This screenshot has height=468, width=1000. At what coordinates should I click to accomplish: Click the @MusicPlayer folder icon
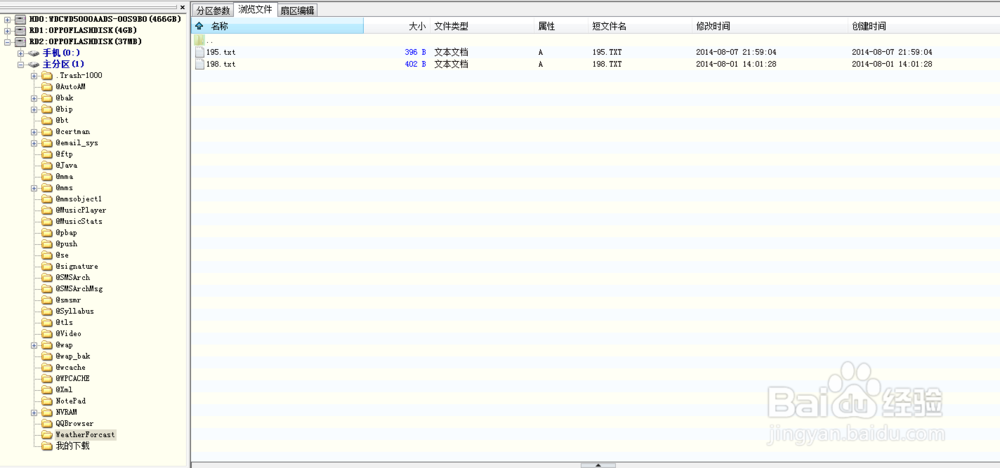(x=47, y=210)
